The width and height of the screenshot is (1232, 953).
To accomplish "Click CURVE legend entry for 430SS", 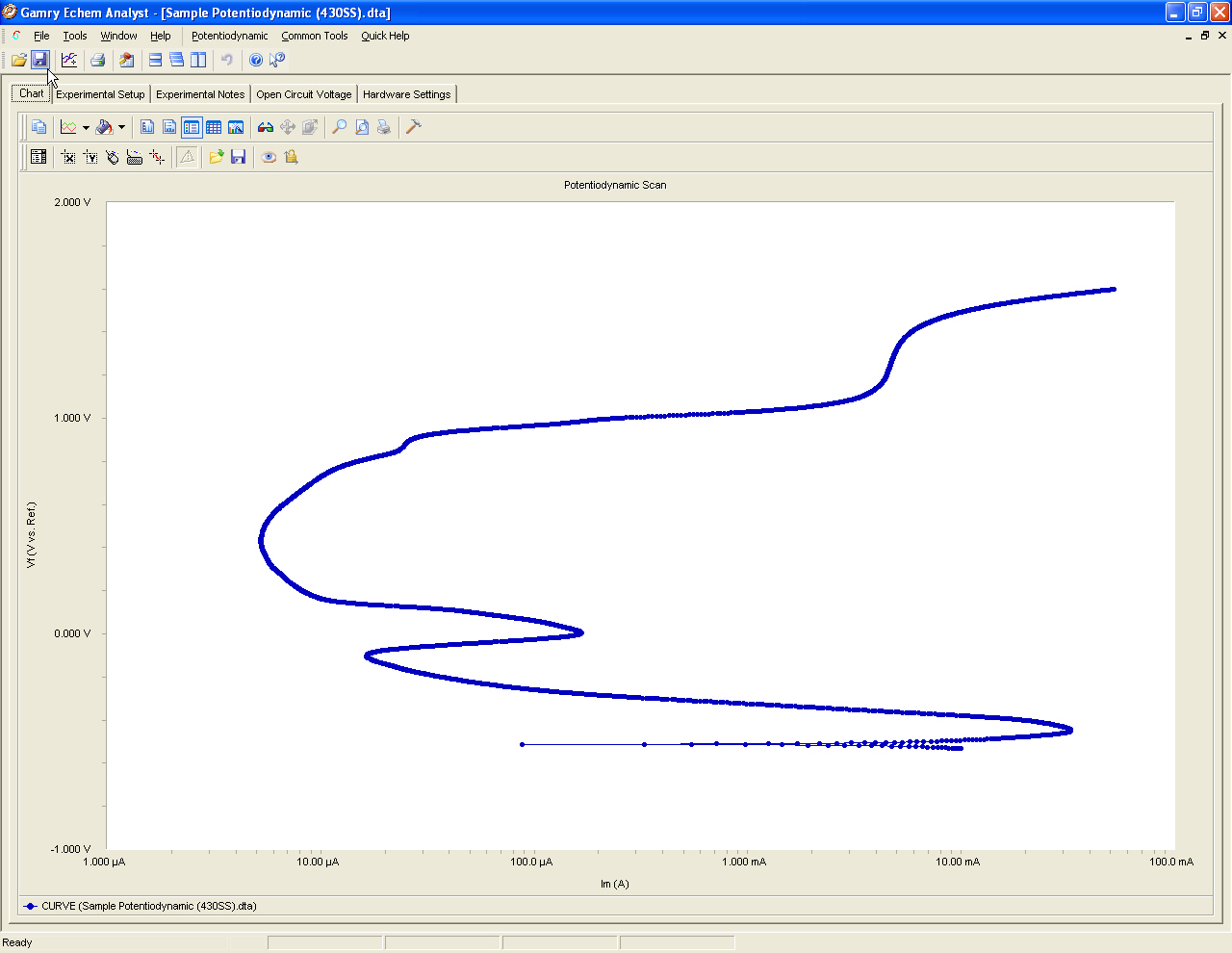I will coord(141,906).
